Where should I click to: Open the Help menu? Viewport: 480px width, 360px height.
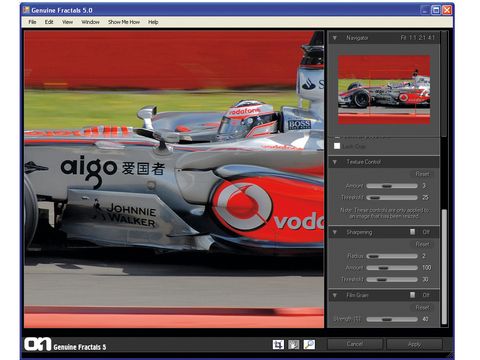point(153,22)
